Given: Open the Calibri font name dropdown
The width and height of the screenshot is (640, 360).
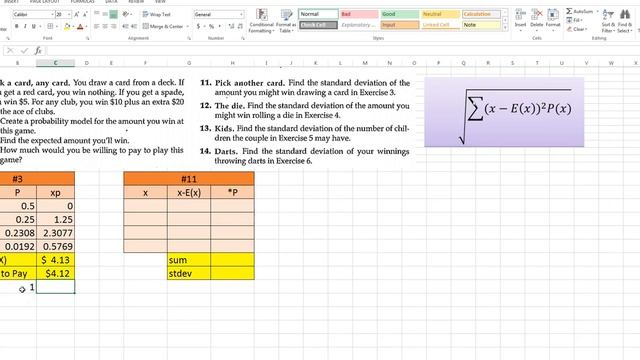Looking at the screenshot, I should 52,14.
